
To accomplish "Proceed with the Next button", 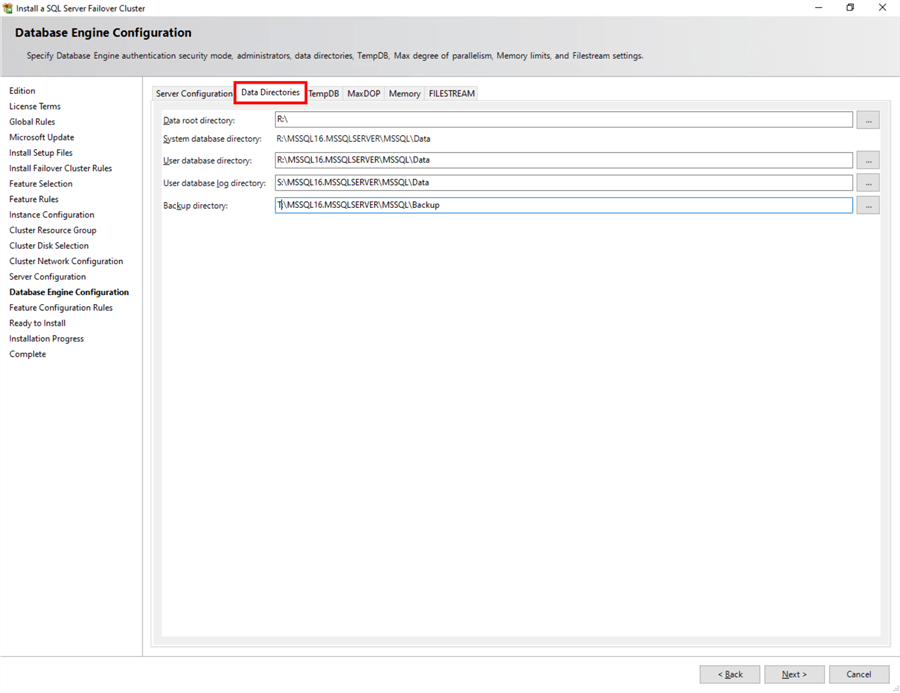I will coord(794,674).
